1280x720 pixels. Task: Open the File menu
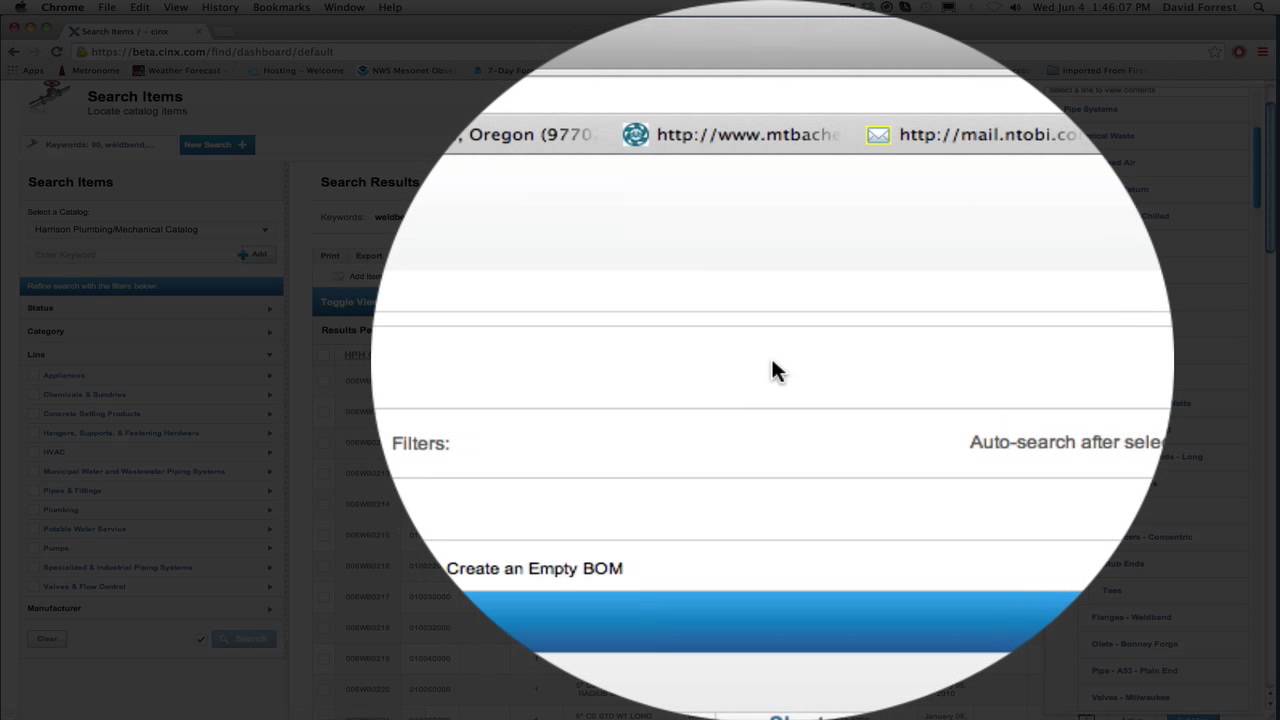click(107, 7)
